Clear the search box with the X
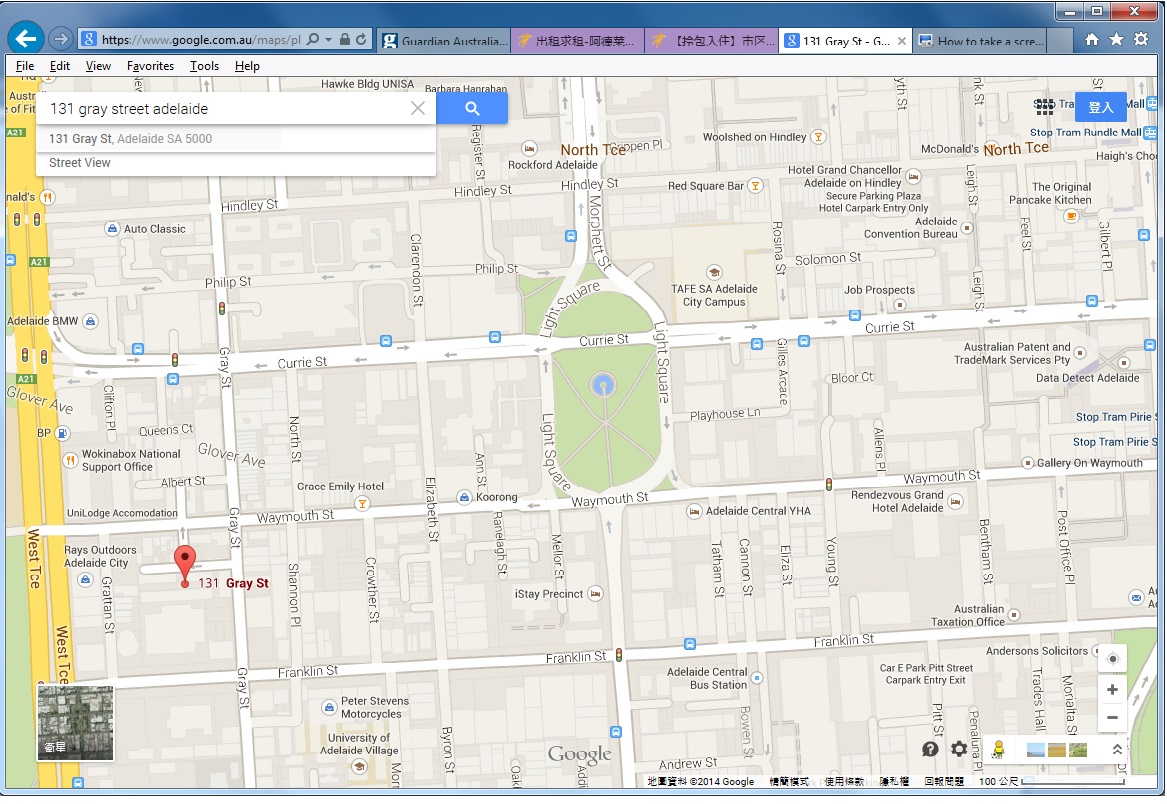The image size is (1167, 804). [418, 109]
